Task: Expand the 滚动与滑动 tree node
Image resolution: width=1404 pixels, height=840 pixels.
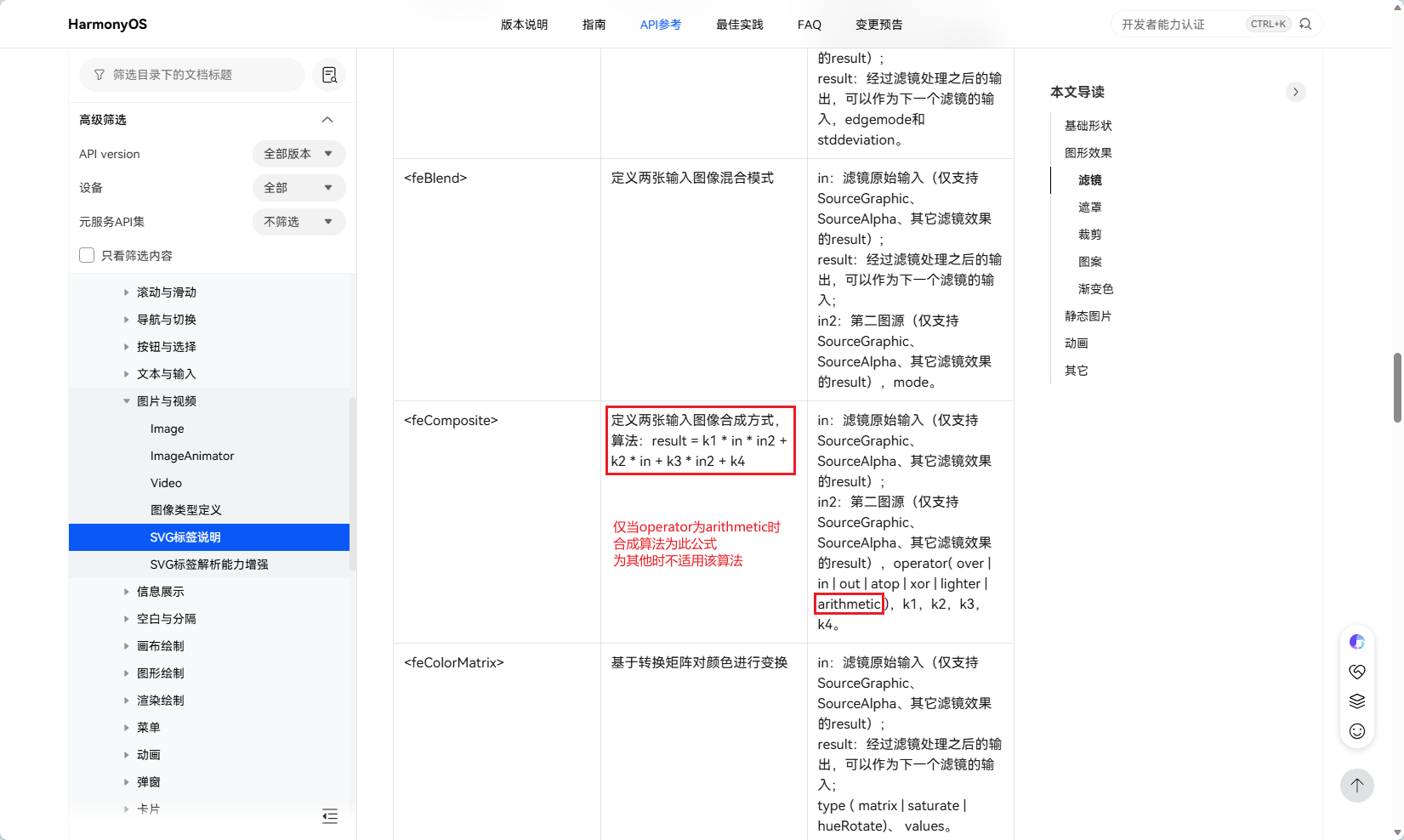Action: point(126,292)
